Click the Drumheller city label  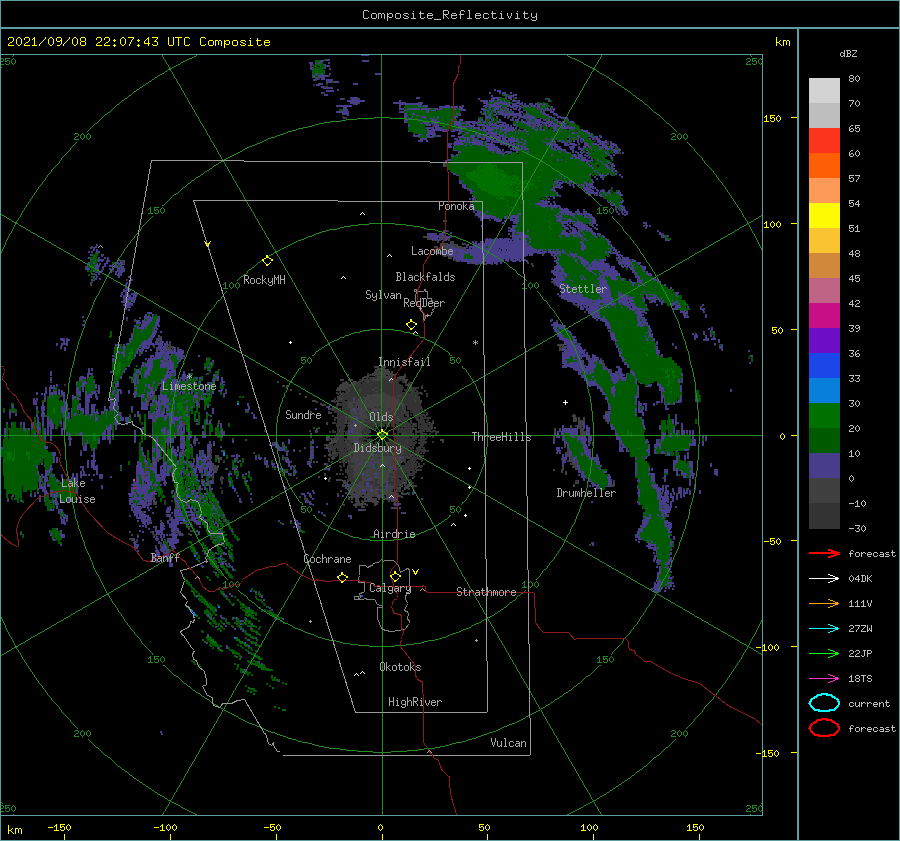click(586, 493)
